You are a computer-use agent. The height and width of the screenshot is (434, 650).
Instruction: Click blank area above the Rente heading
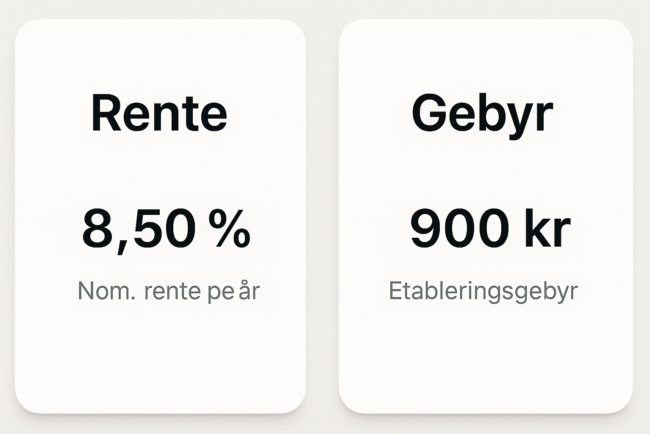tap(160, 55)
